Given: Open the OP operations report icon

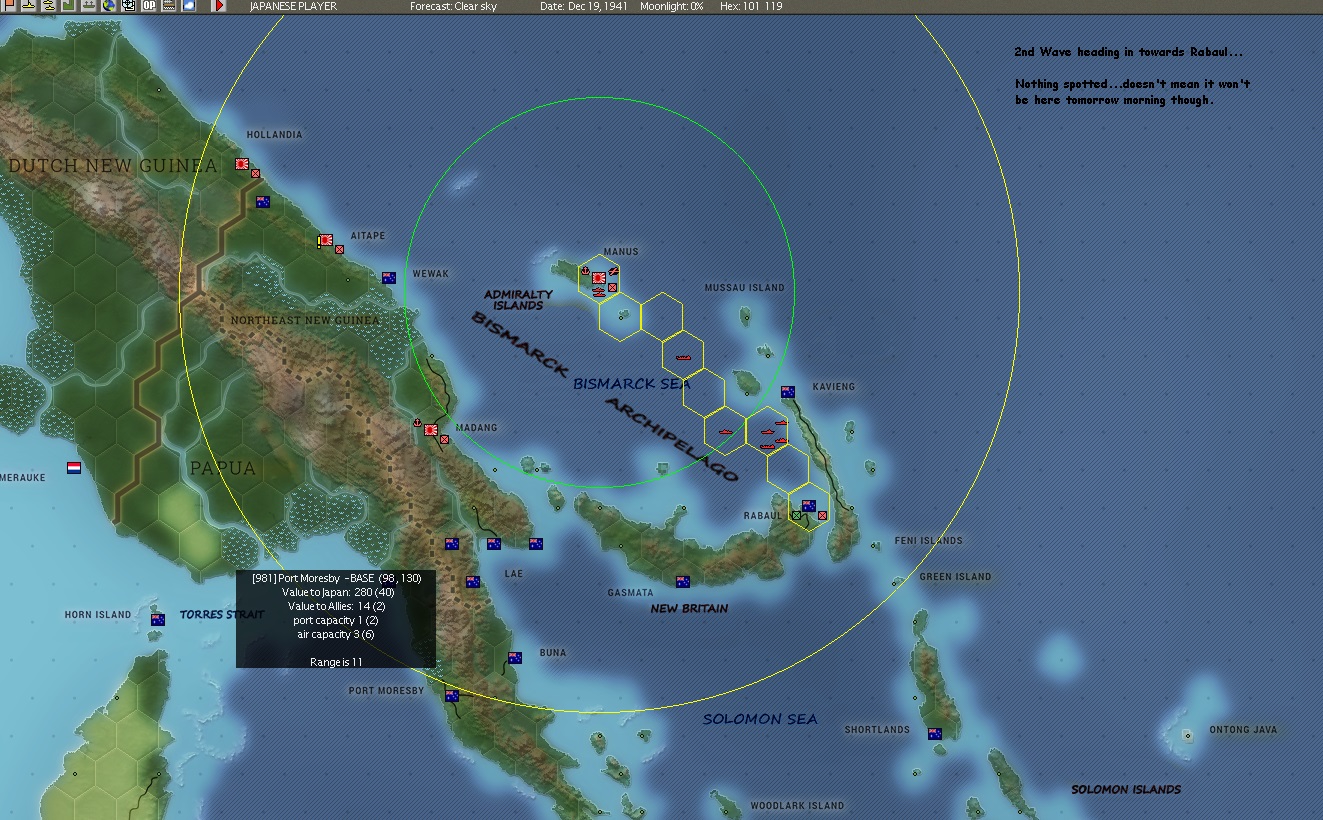Looking at the screenshot, I should pyautogui.click(x=149, y=6).
